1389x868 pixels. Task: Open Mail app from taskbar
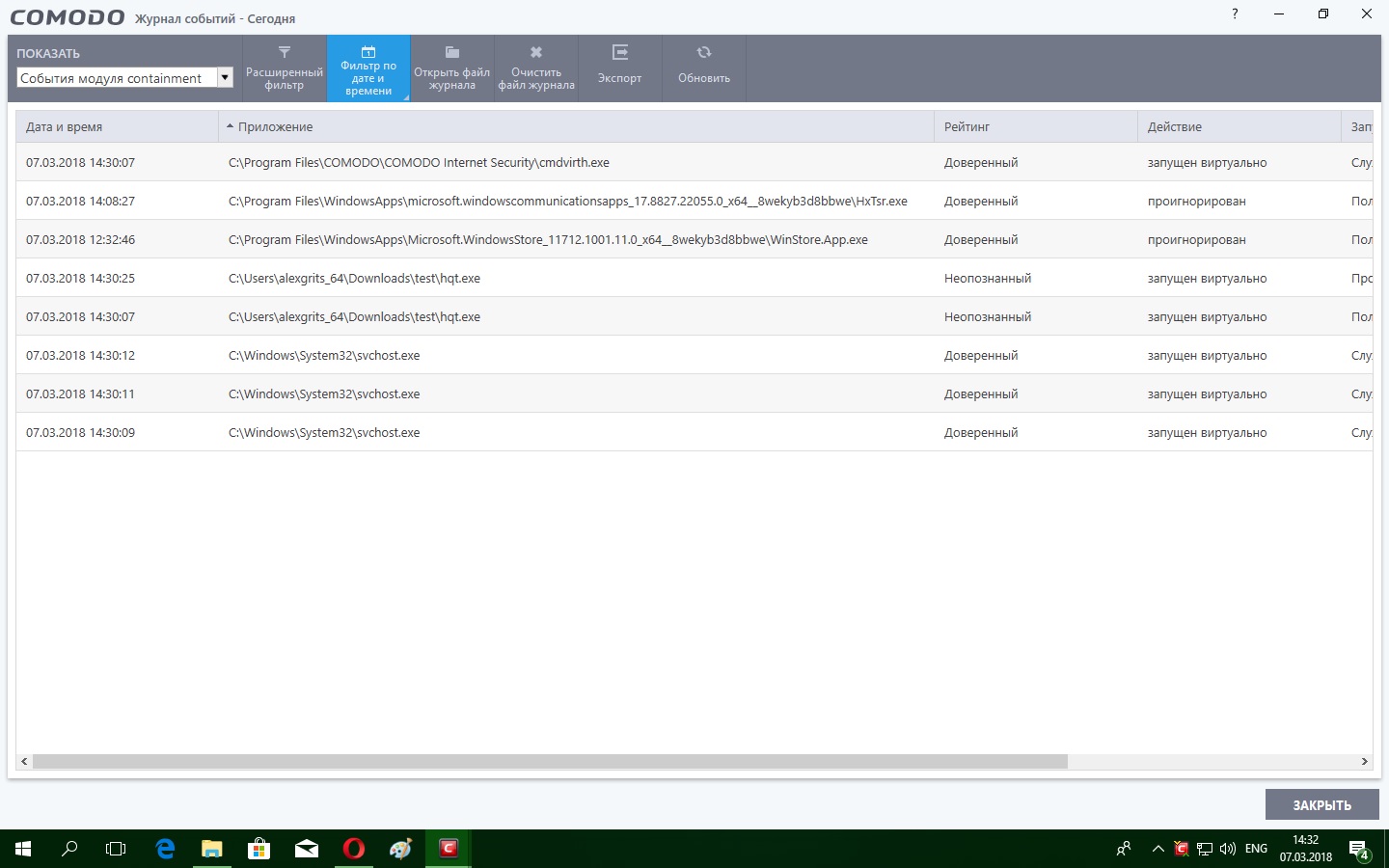pyautogui.click(x=306, y=849)
